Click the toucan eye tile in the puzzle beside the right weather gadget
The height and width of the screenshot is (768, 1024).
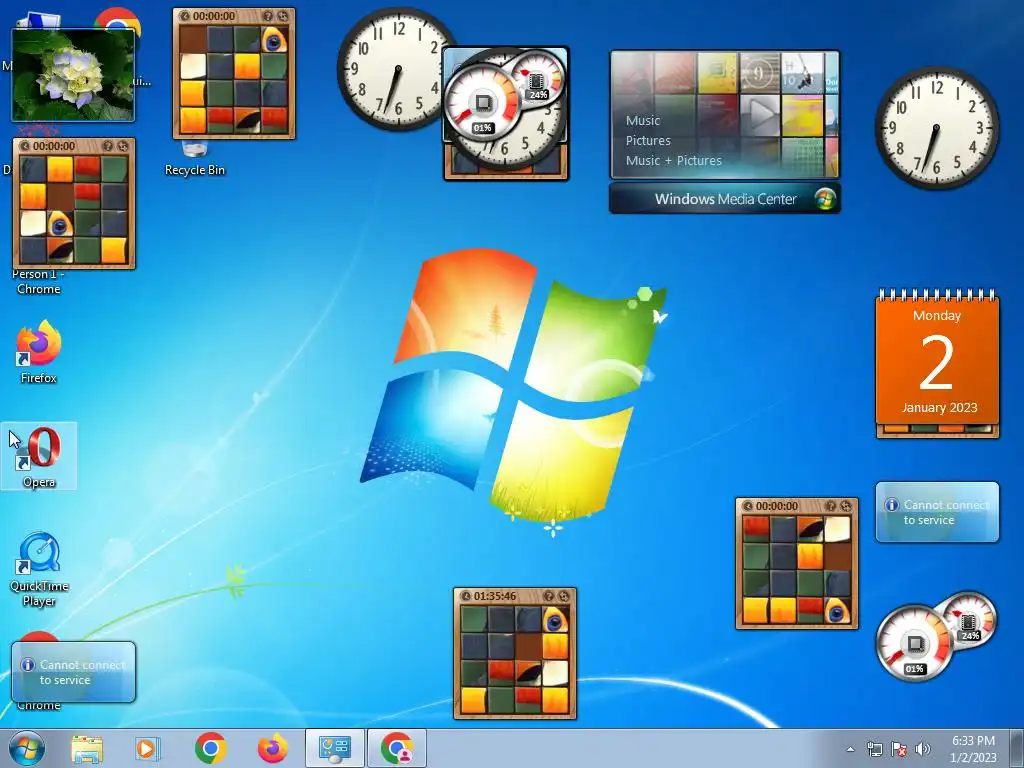[837, 611]
